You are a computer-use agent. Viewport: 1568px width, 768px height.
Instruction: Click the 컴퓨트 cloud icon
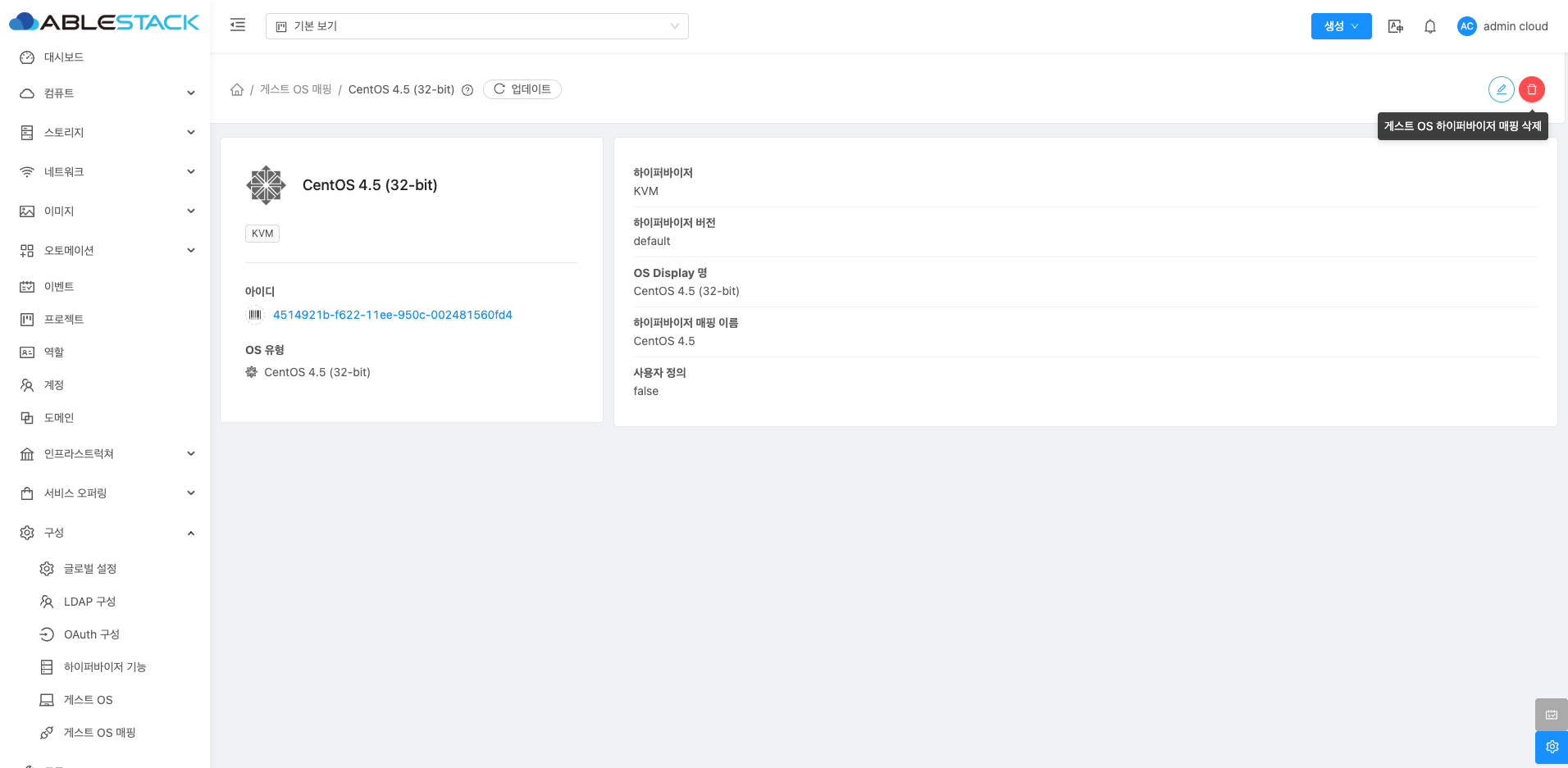tap(27, 93)
